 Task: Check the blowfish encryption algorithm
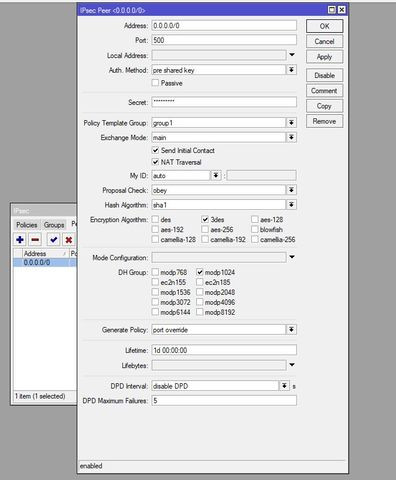255,229
